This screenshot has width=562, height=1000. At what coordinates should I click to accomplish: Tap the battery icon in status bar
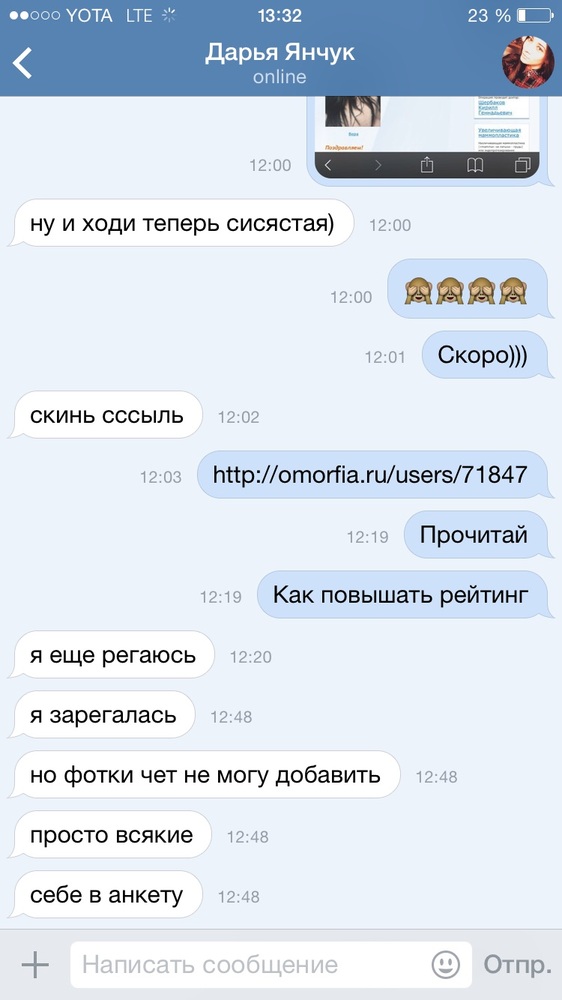tap(535, 15)
